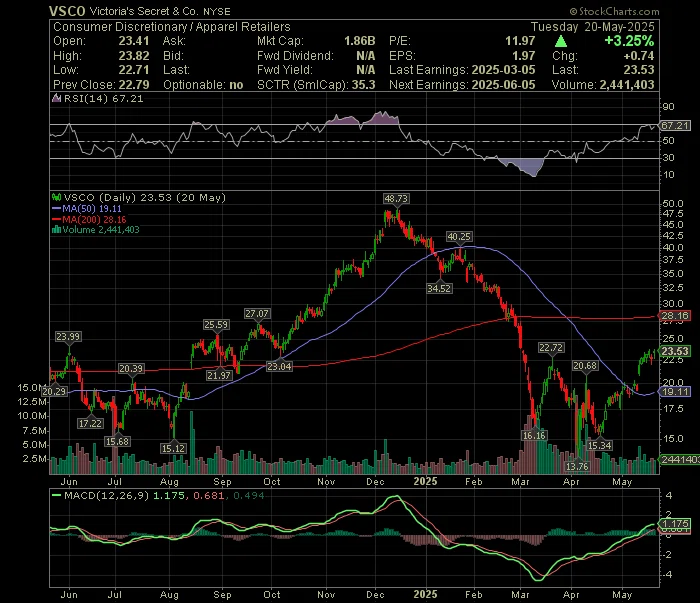The image size is (700, 603).
Task: Click the Mkt Cap value 1.86B
Action: pos(359,41)
